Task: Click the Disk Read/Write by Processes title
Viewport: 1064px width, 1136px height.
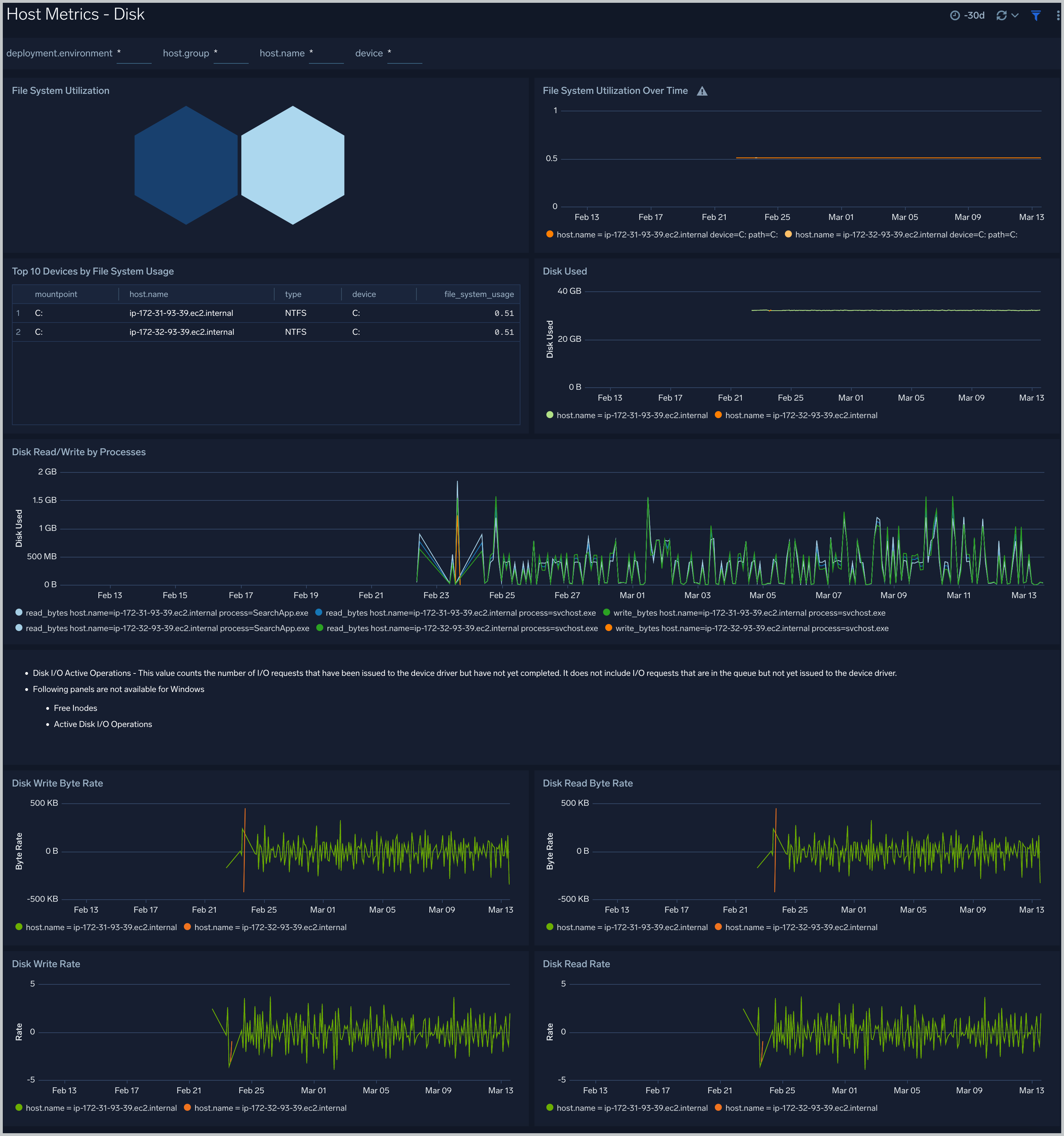Action: 79,452
